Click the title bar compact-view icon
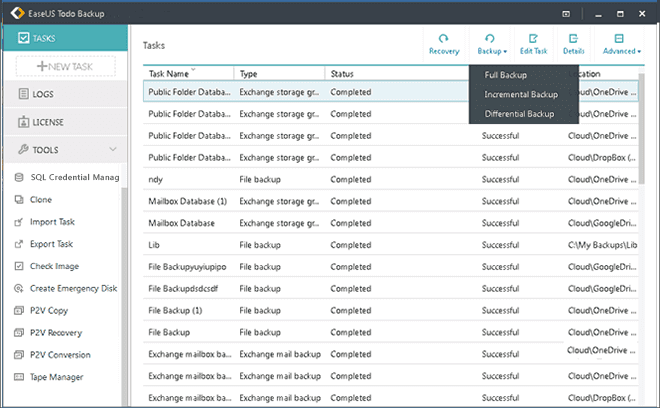The width and height of the screenshot is (660, 408). coord(566,14)
